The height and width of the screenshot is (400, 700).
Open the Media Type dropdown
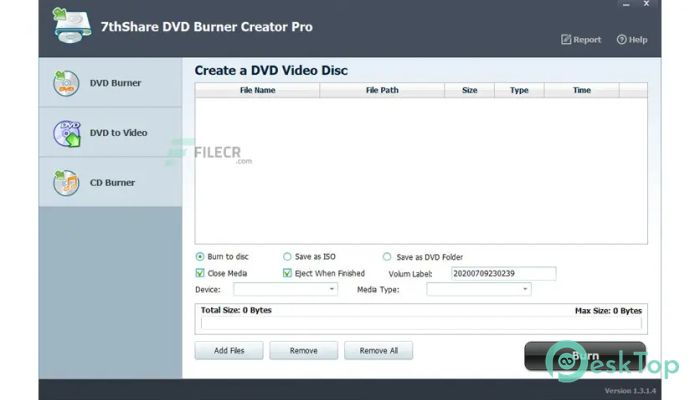pyautogui.click(x=479, y=289)
